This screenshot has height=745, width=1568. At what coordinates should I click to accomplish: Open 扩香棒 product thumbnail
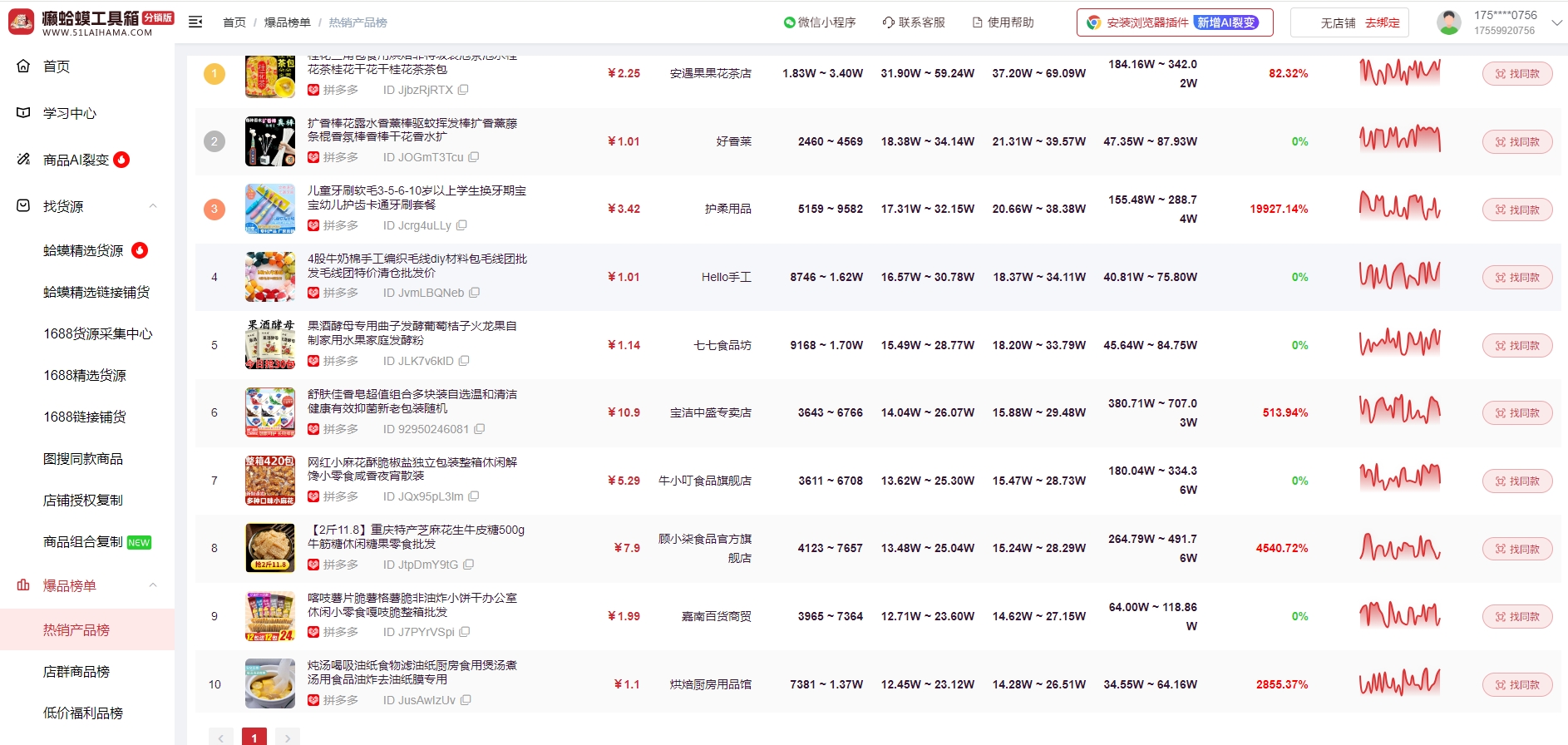pyautogui.click(x=270, y=141)
